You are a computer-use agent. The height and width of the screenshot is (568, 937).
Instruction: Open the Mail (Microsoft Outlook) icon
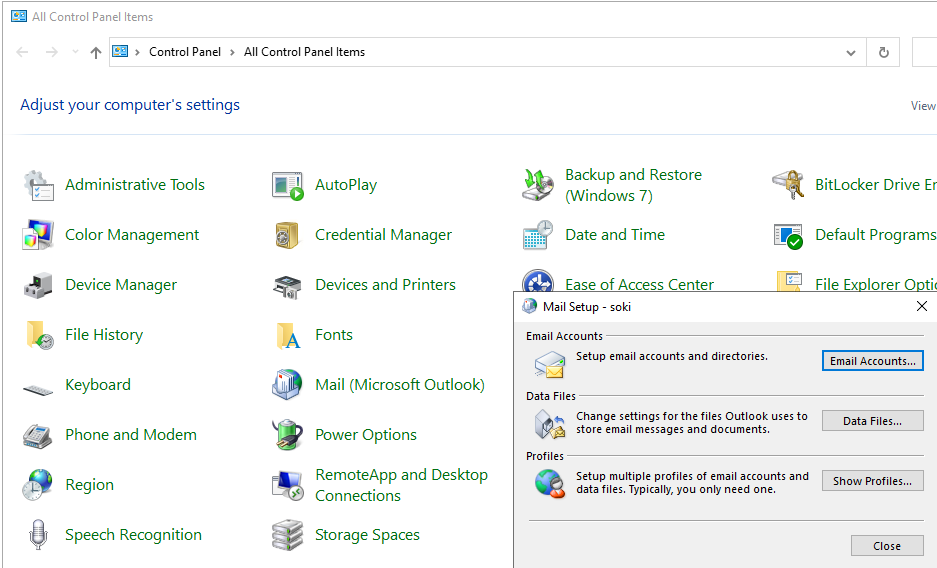tap(287, 385)
